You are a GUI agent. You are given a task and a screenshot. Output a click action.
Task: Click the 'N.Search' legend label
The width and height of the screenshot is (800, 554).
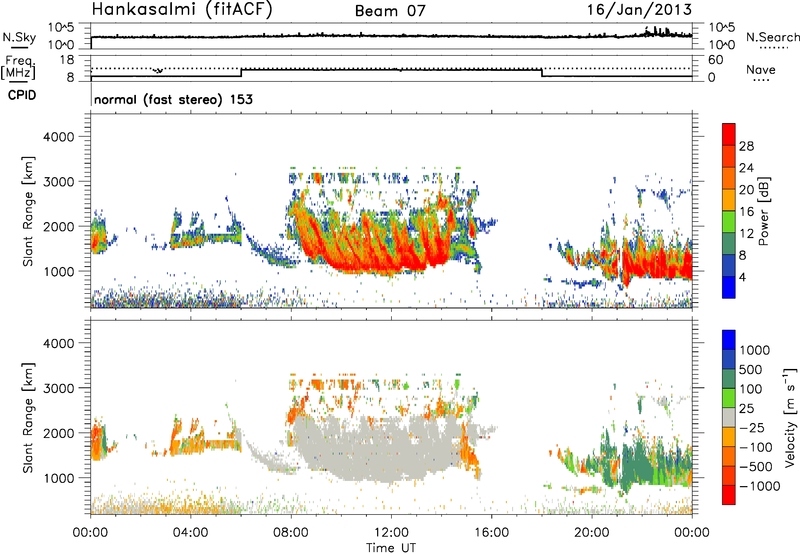tap(772, 37)
